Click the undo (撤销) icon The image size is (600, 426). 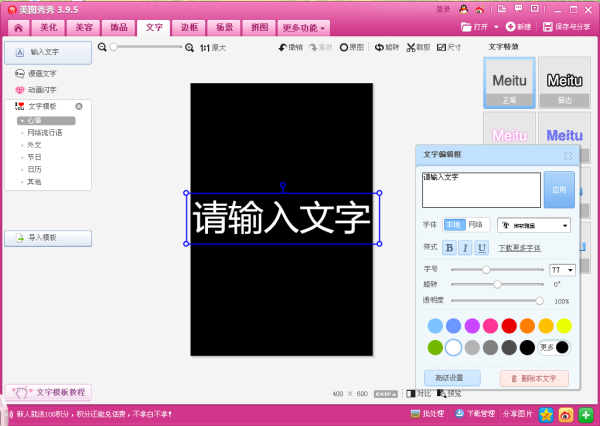click(x=282, y=47)
